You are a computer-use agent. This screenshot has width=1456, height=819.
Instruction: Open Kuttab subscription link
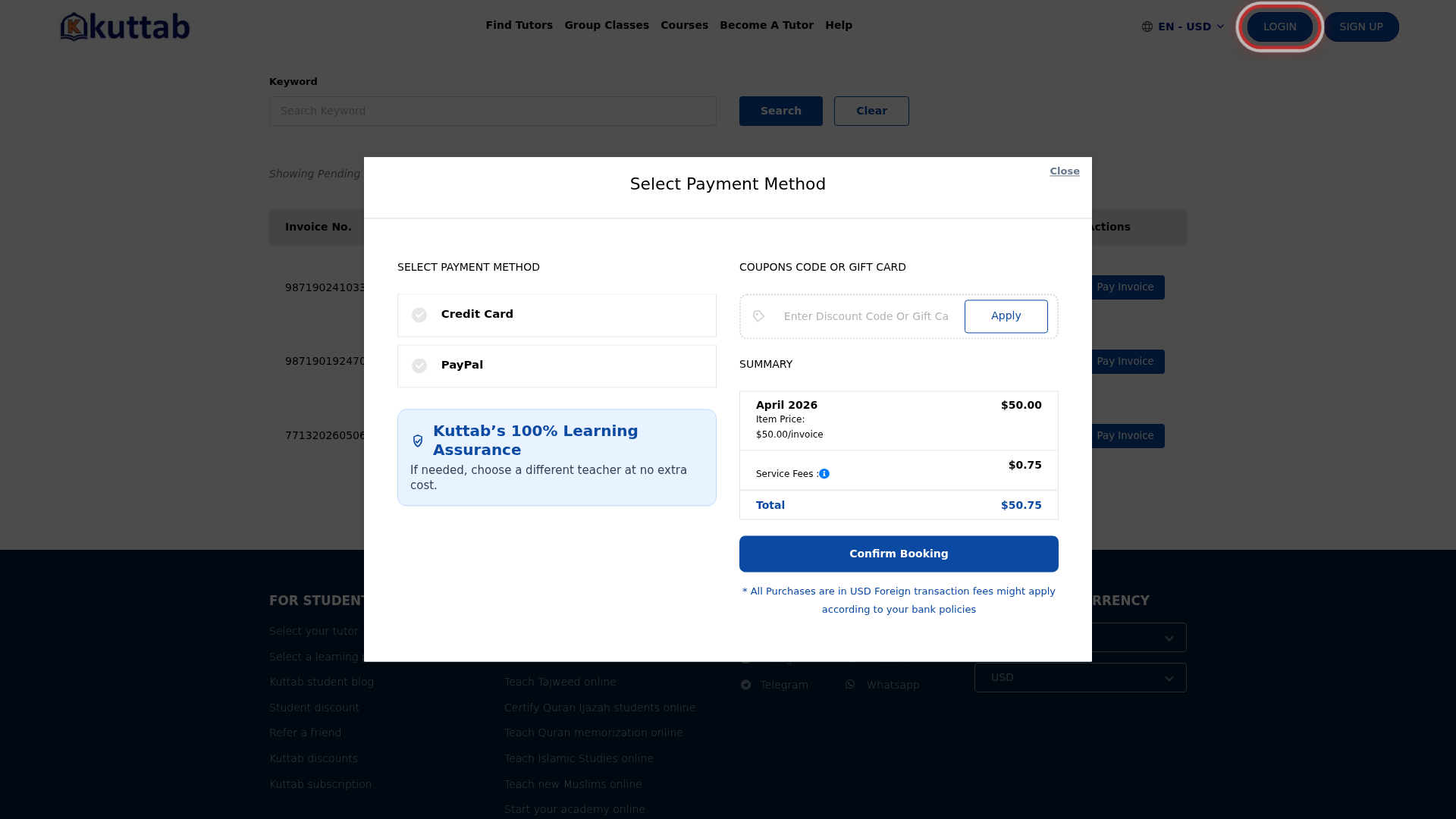click(321, 784)
